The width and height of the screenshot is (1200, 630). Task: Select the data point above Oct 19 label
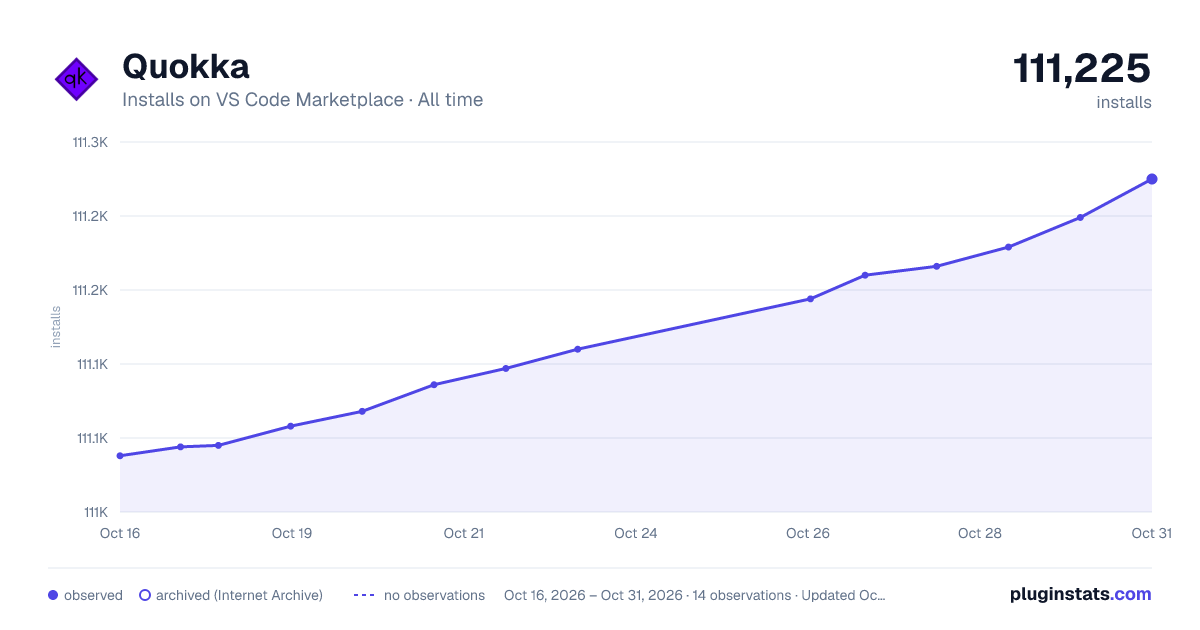click(x=291, y=426)
